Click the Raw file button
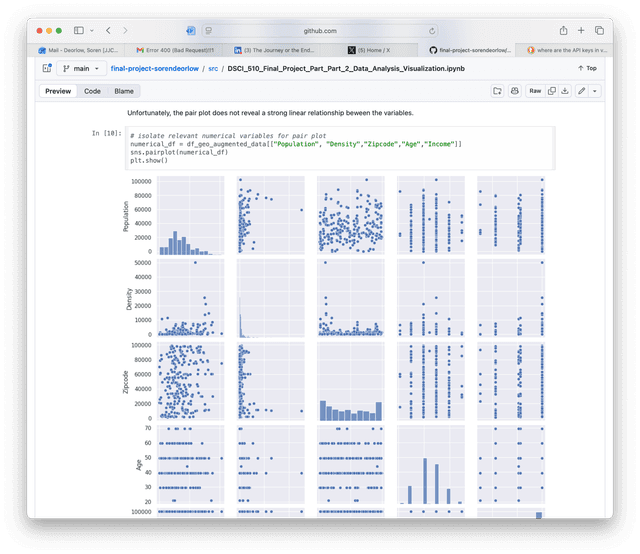Image resolution: width=640 pixels, height=554 pixels. pos(535,91)
